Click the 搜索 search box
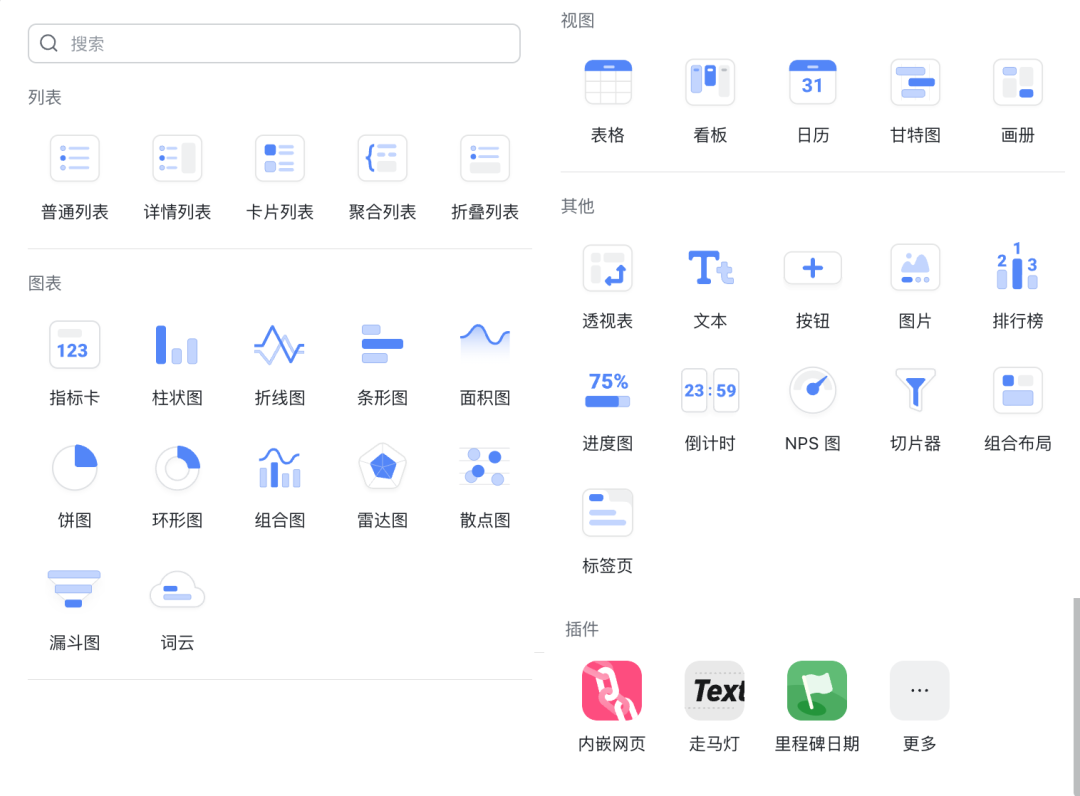 (x=274, y=43)
